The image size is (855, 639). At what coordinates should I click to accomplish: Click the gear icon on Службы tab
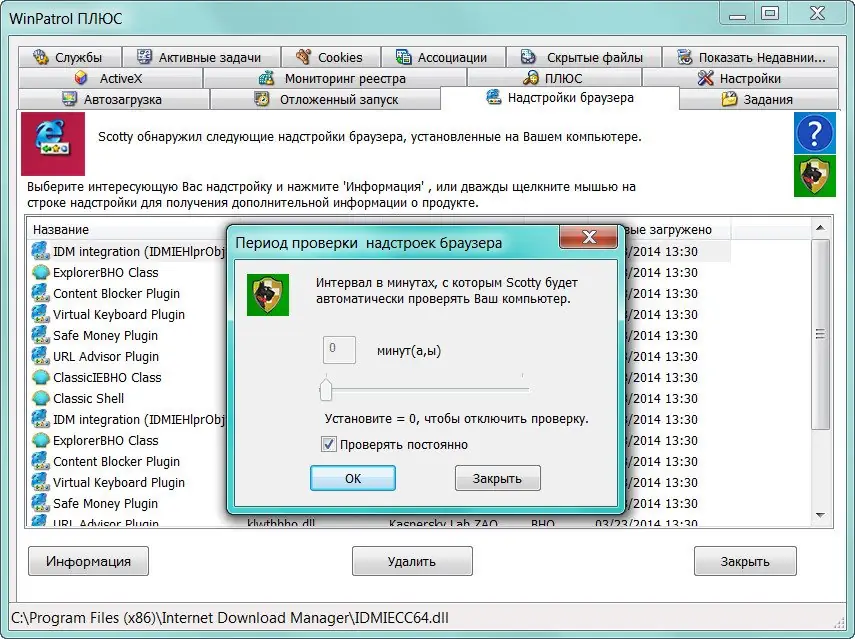click(41, 57)
